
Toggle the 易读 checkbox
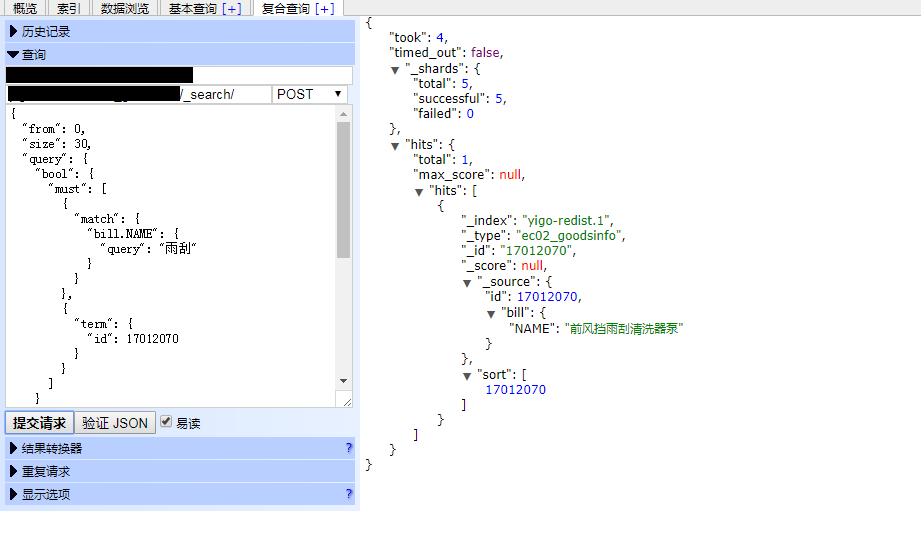[166, 421]
